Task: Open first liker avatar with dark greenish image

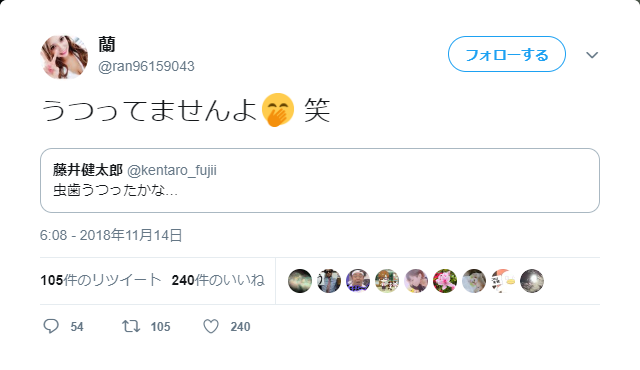Action: 300,281
